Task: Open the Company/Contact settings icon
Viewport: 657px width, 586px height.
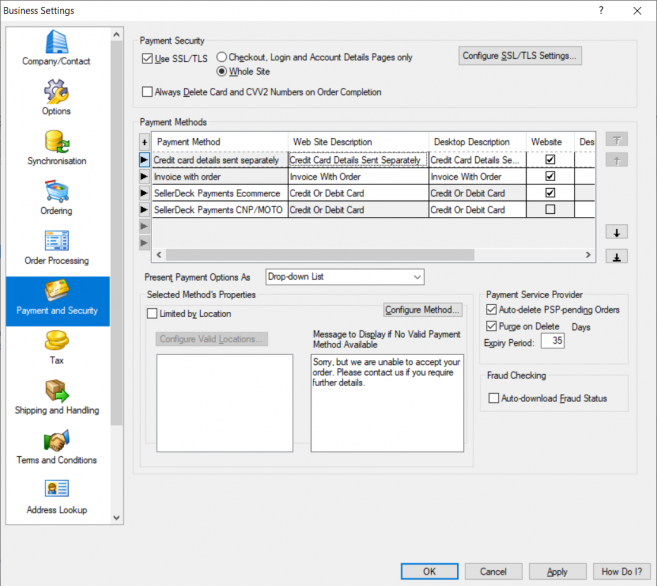Action: [56, 43]
